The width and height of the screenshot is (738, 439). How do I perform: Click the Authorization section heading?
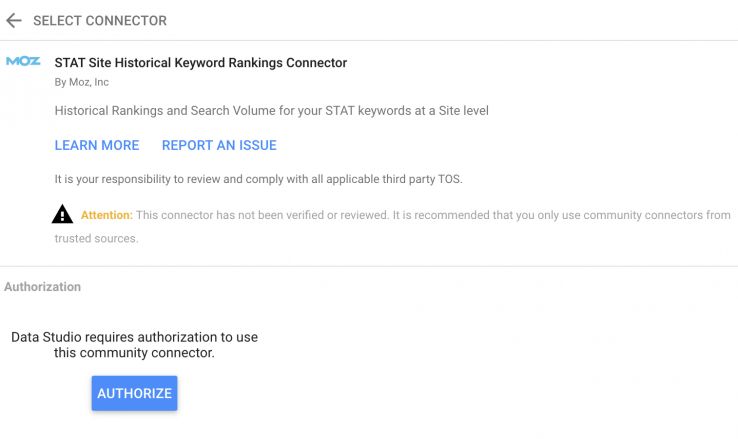click(x=42, y=287)
